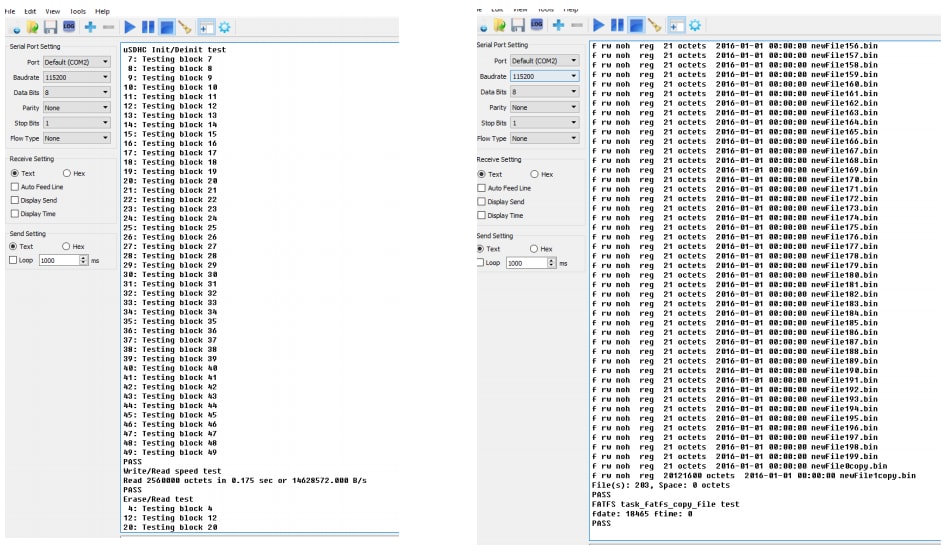The height and width of the screenshot is (551, 945).
Task: Open settings gear icon in left window toolbar
Action: 224,28
